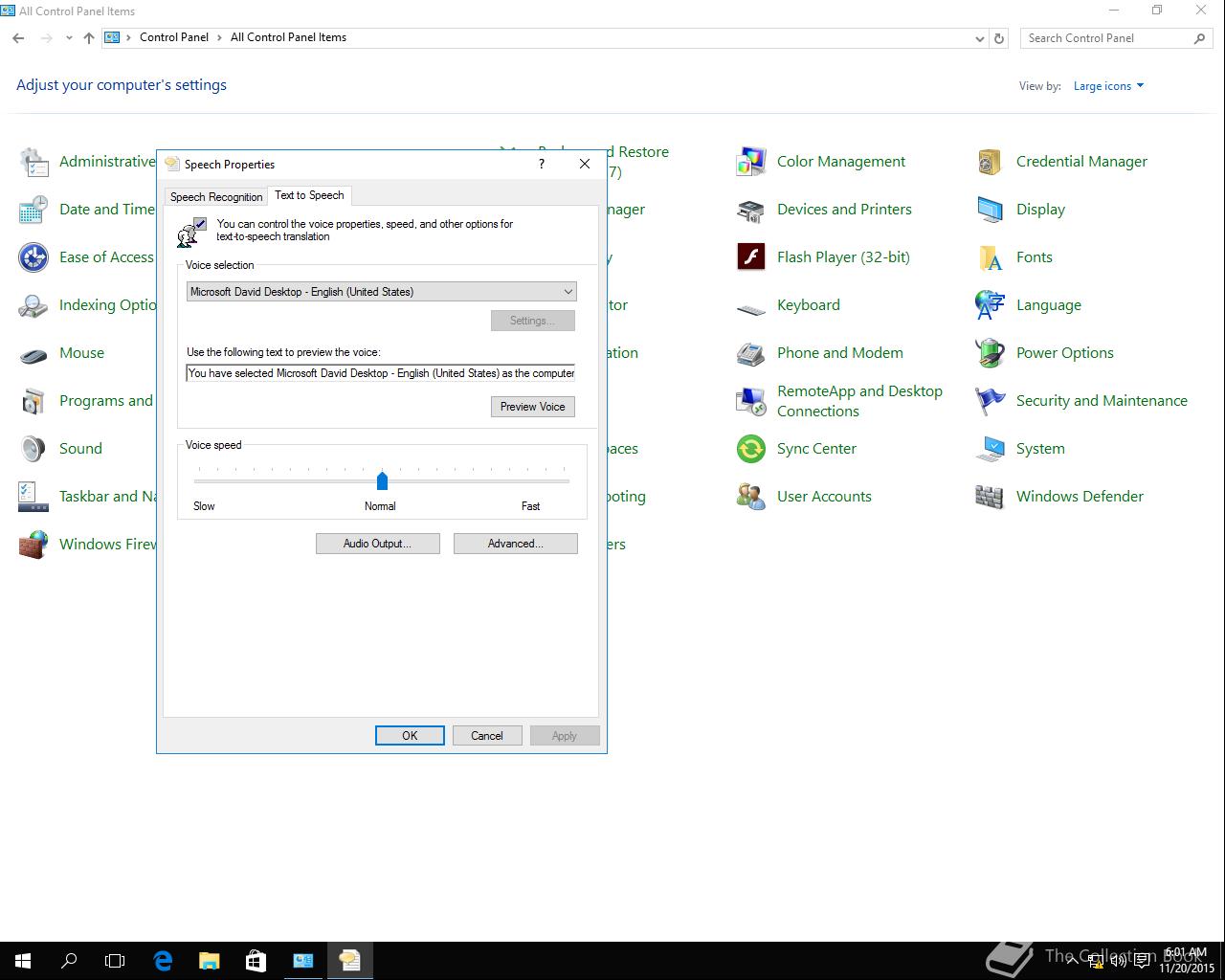Open System settings icon

pos(991,449)
